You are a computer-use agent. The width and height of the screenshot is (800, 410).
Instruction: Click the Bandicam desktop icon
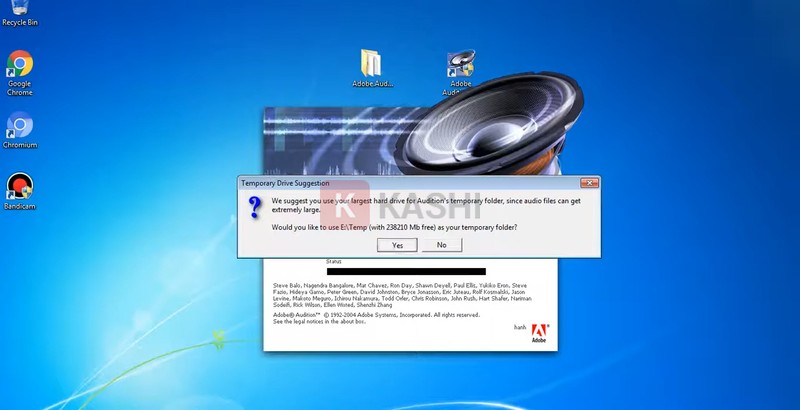coord(20,187)
